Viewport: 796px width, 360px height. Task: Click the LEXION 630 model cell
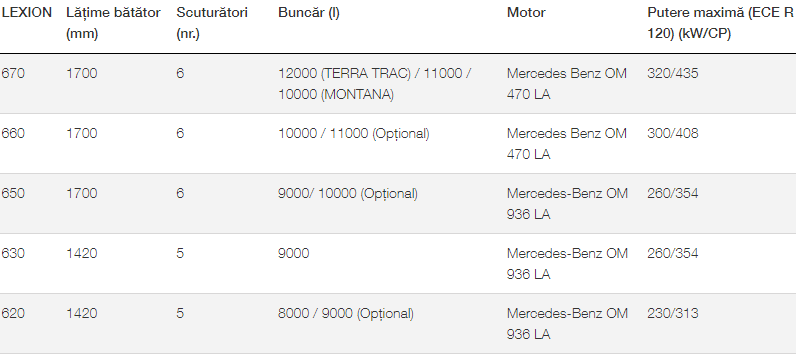(13, 253)
